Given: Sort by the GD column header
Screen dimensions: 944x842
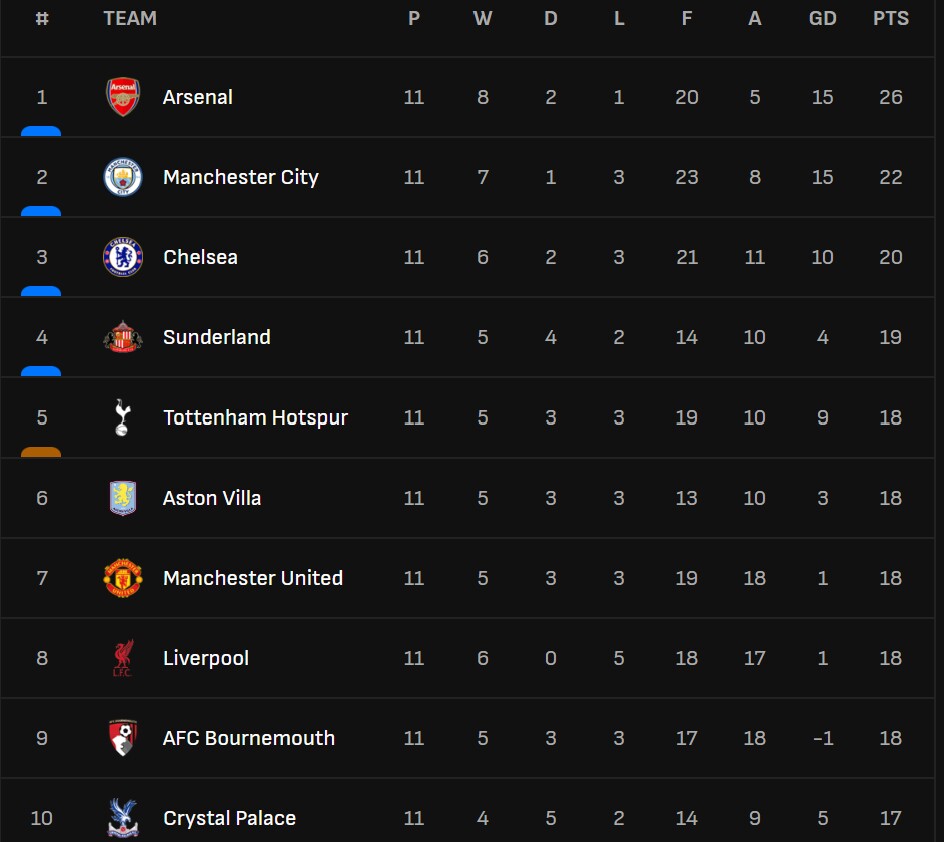Looking at the screenshot, I should [822, 18].
